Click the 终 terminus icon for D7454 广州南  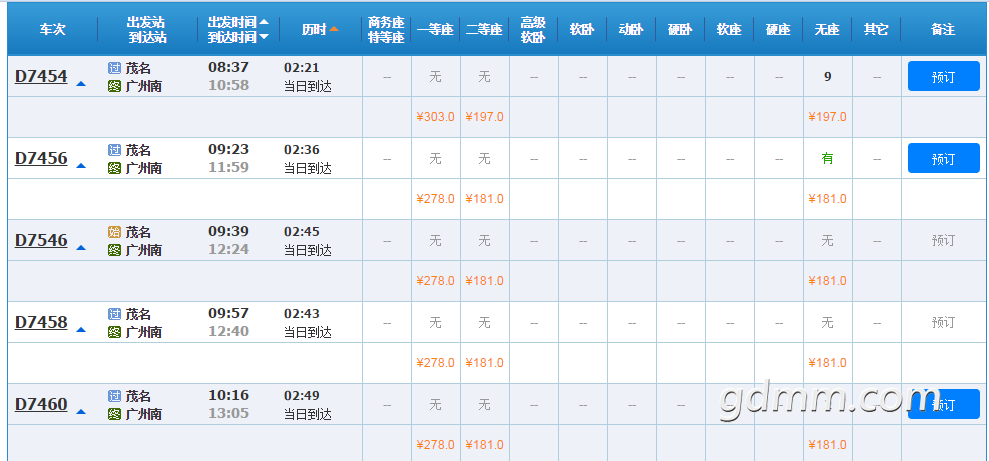click(x=114, y=86)
